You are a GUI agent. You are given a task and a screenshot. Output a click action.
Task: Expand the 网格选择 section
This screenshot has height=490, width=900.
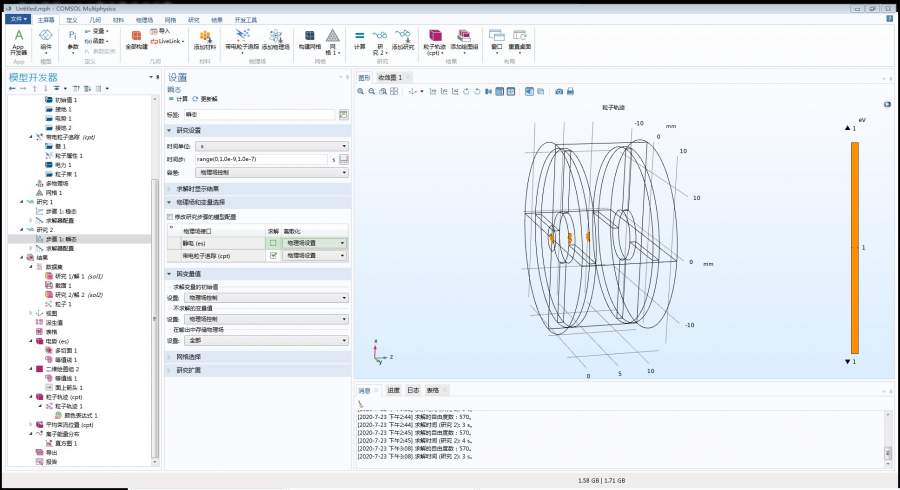click(190, 356)
